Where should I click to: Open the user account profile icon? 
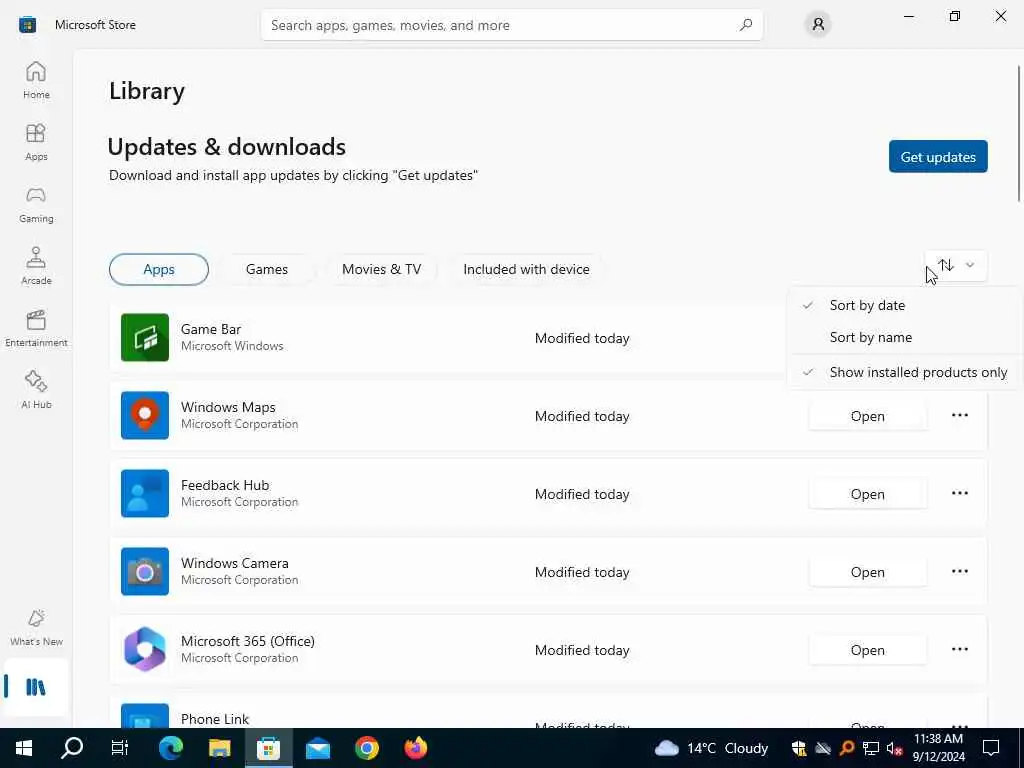(818, 25)
